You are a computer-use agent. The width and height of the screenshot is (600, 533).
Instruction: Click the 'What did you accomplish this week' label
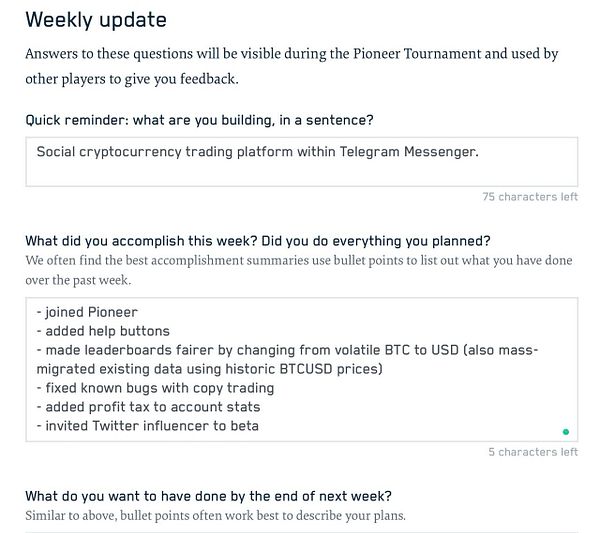click(258, 241)
